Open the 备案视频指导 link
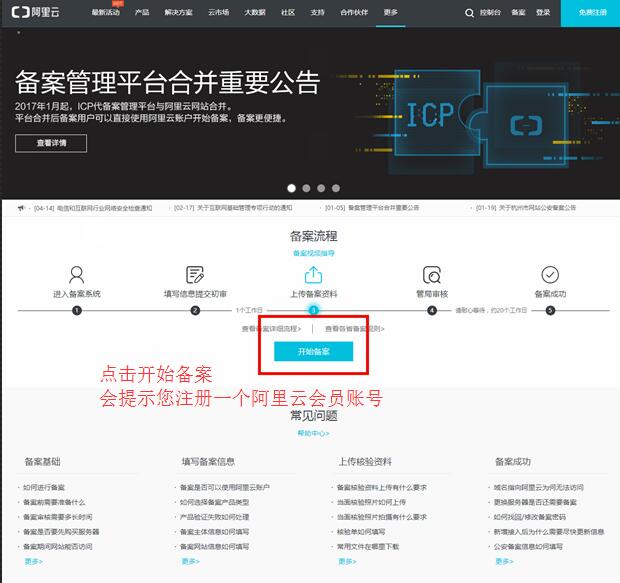The width and height of the screenshot is (620, 583). 314,253
